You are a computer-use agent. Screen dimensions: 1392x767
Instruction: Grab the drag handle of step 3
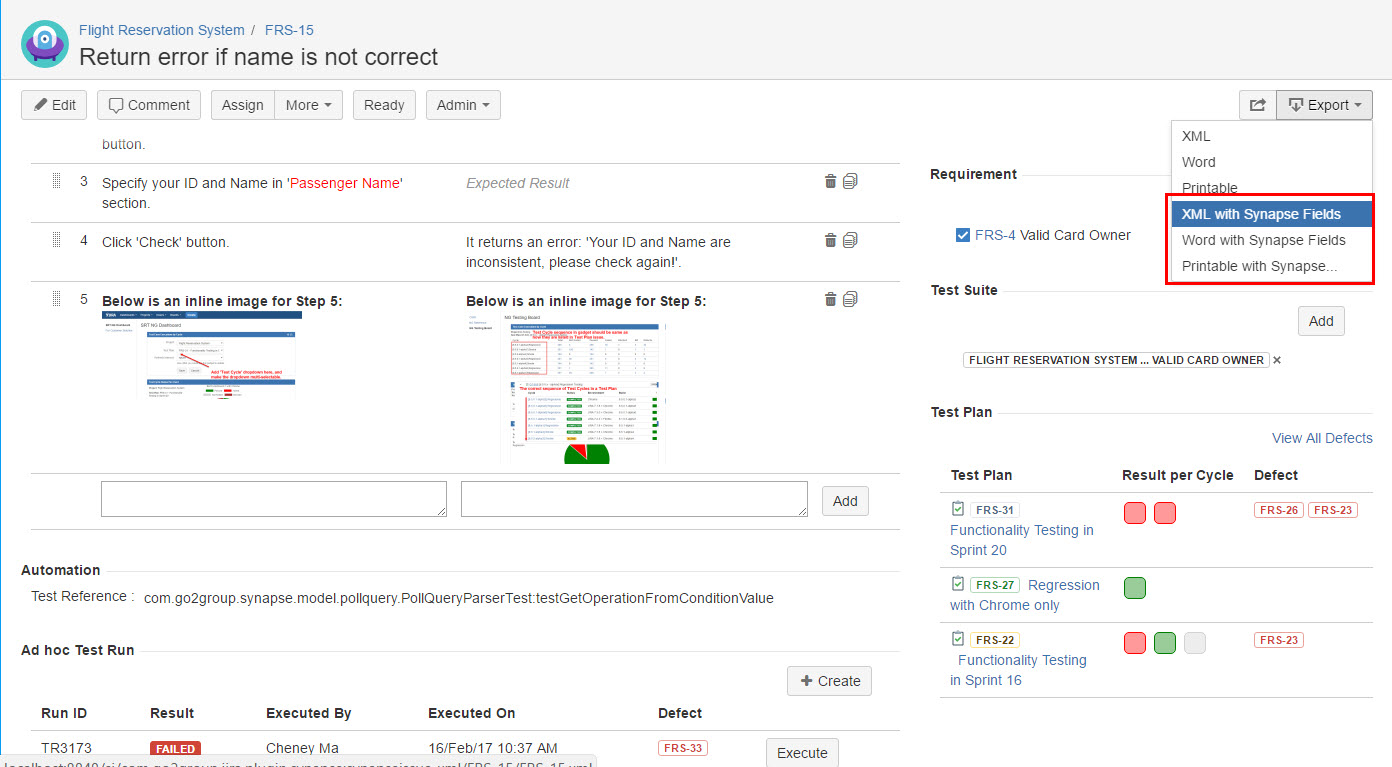tap(56, 181)
